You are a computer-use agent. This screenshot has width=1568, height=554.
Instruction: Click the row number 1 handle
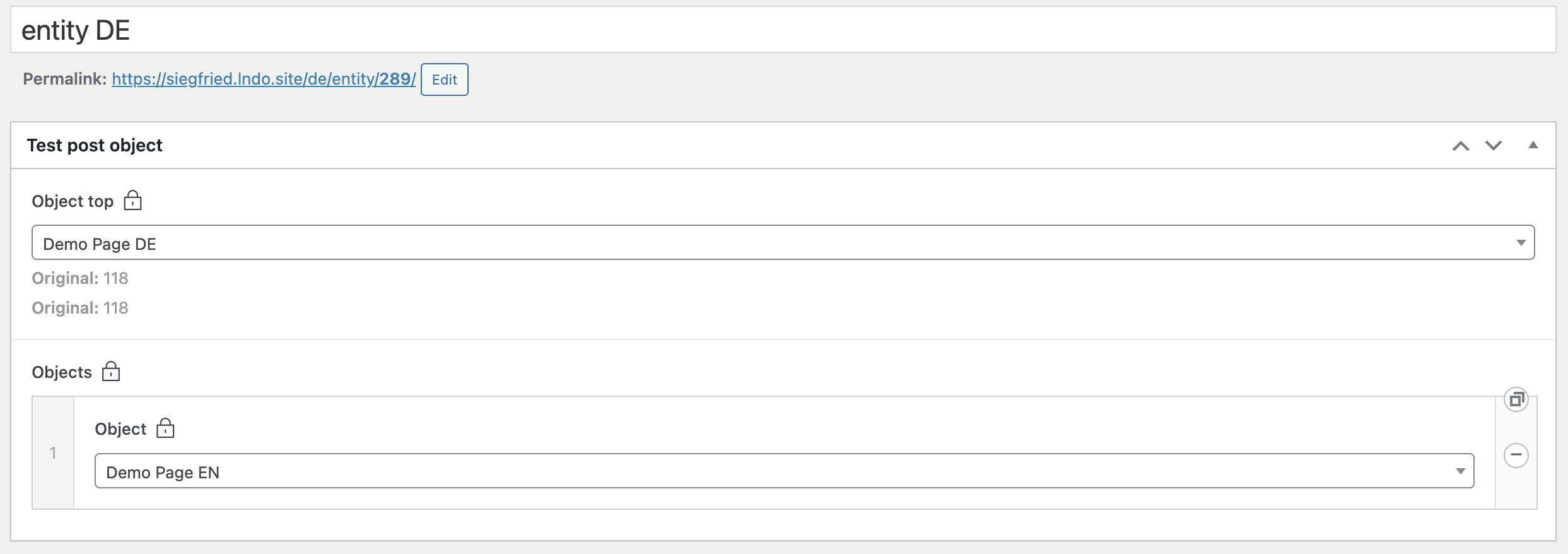click(53, 453)
